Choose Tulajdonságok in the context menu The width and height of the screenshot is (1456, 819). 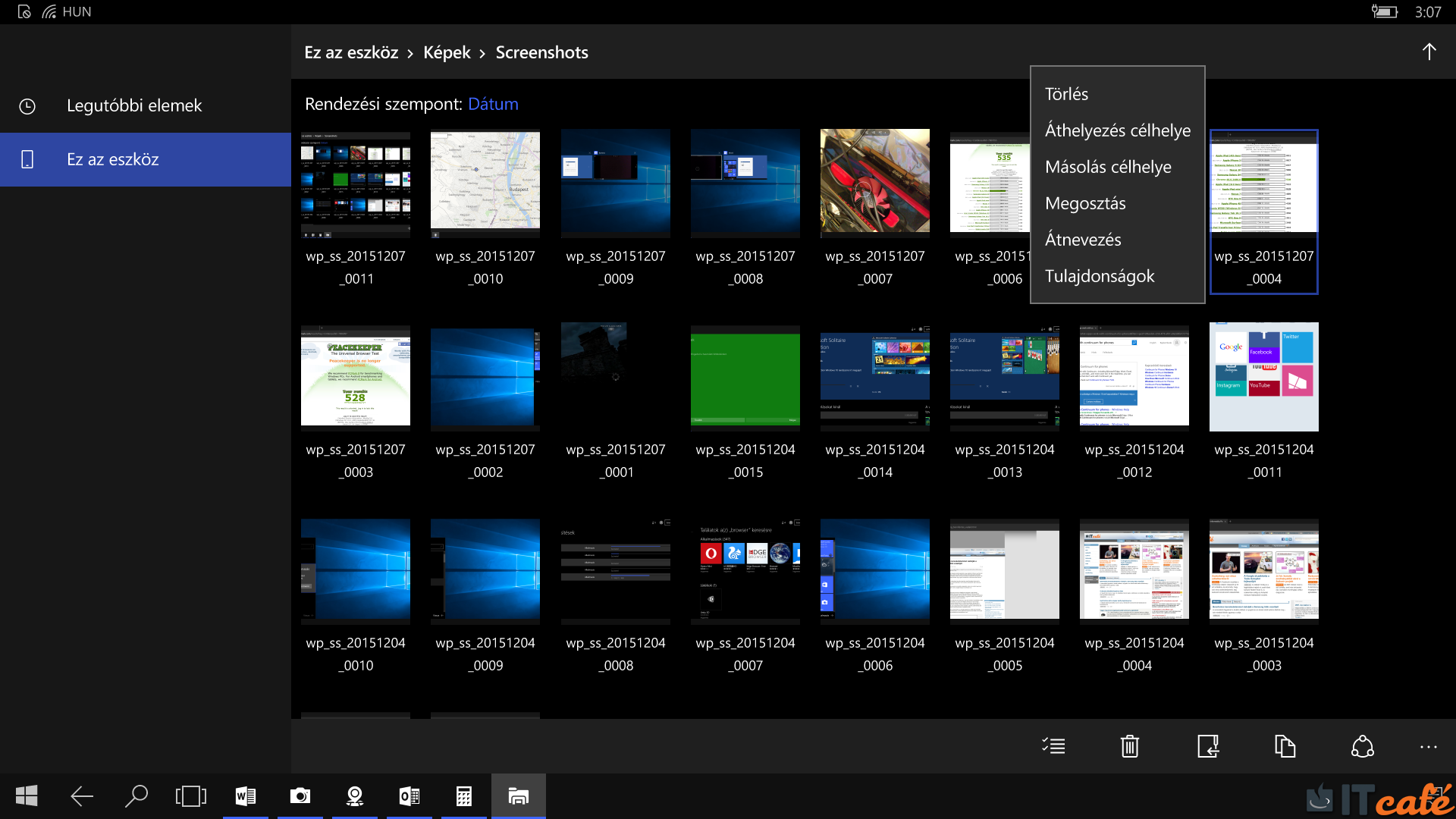(x=1100, y=276)
